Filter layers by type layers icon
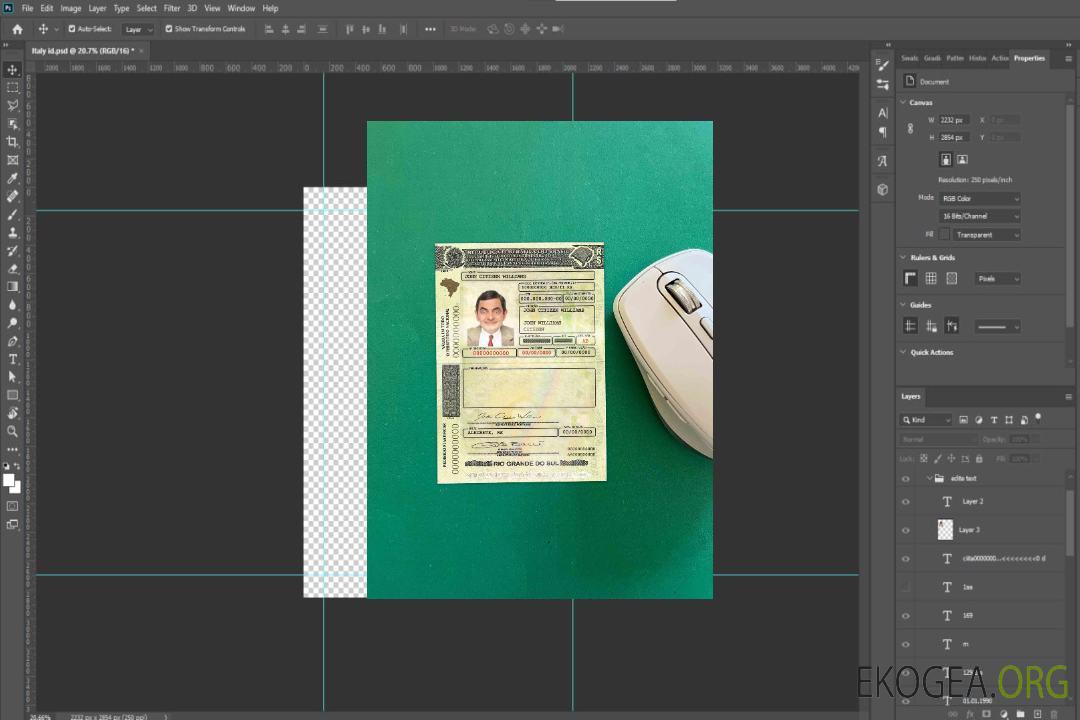The image size is (1080, 720). click(994, 420)
